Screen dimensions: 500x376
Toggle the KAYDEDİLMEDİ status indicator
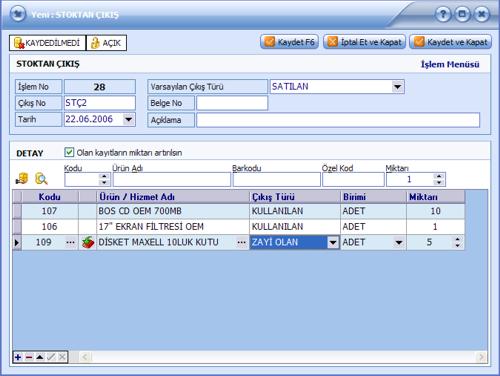coord(47,43)
